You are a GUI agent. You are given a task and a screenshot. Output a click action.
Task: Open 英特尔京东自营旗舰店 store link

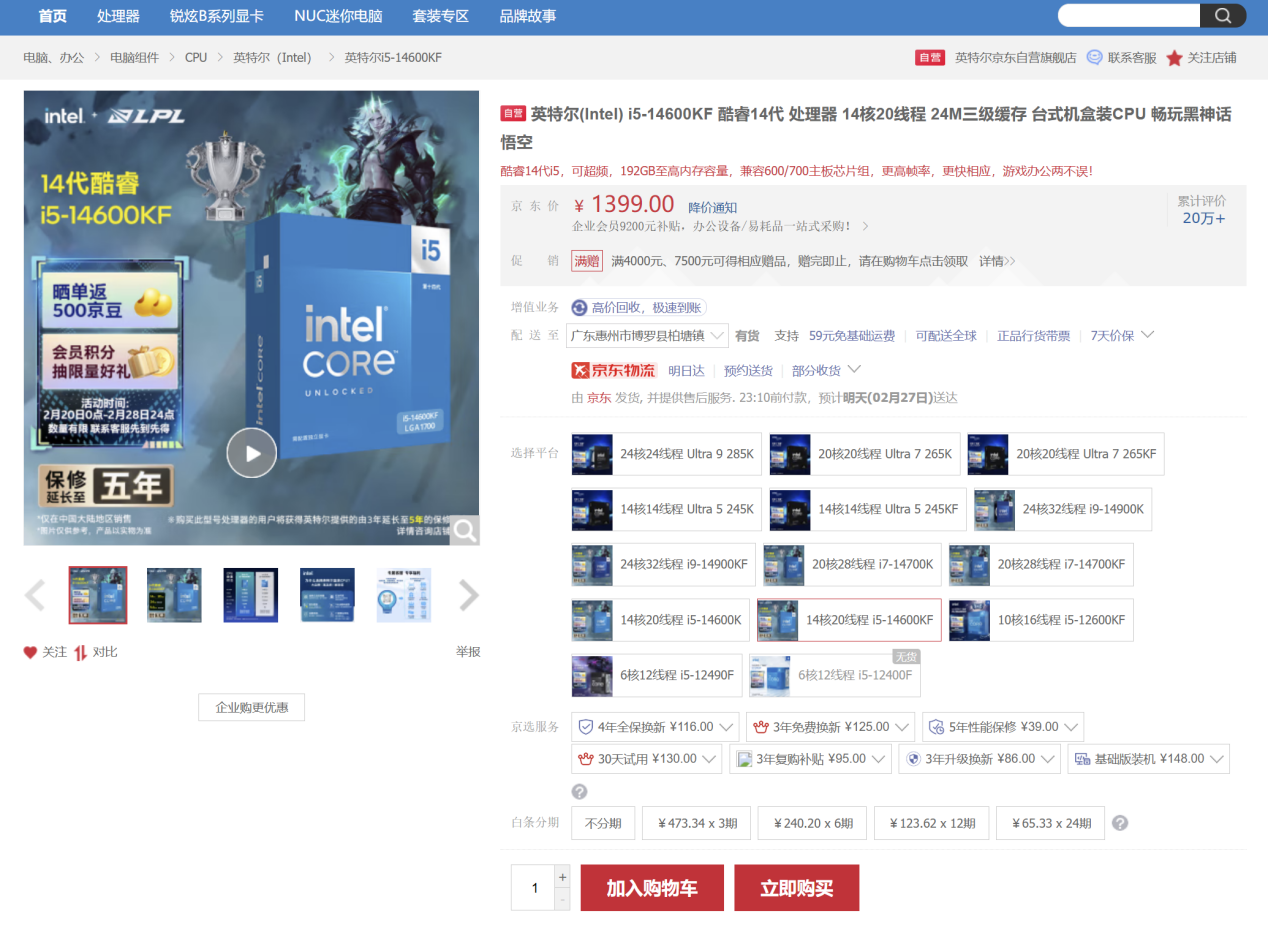tap(1016, 58)
